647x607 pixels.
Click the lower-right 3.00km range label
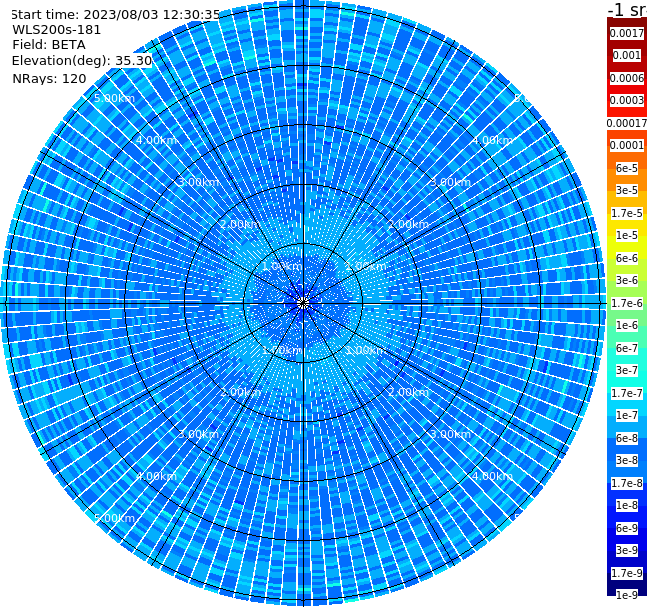pos(451,434)
